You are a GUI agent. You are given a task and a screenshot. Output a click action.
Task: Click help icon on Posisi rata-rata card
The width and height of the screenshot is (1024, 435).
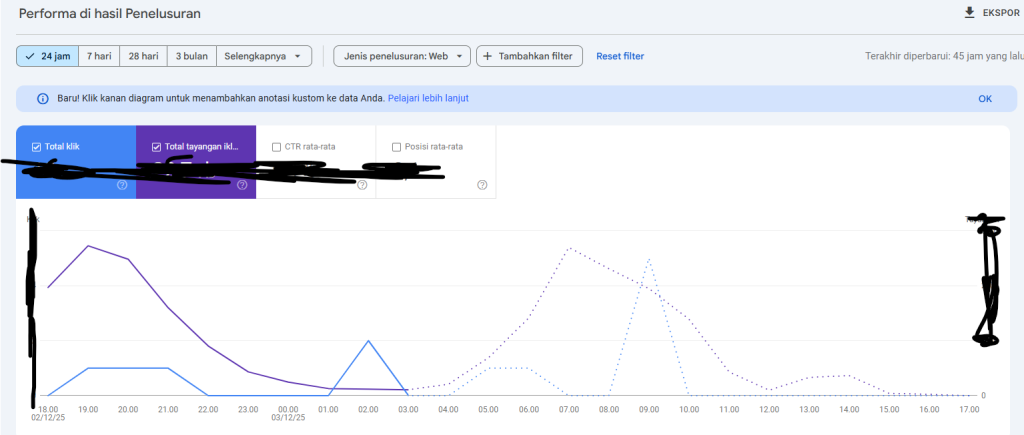(482, 185)
